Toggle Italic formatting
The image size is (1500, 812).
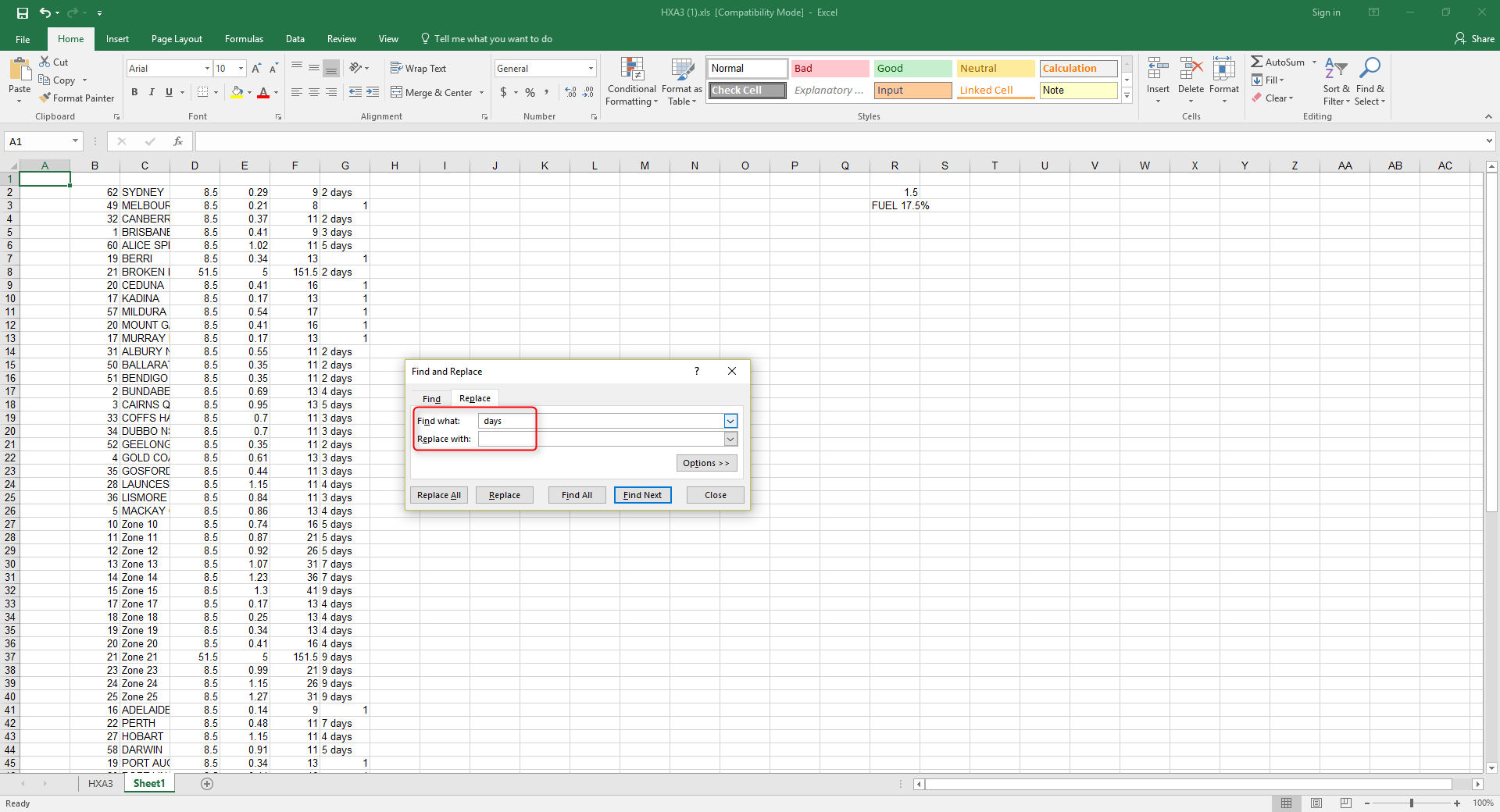(x=152, y=92)
